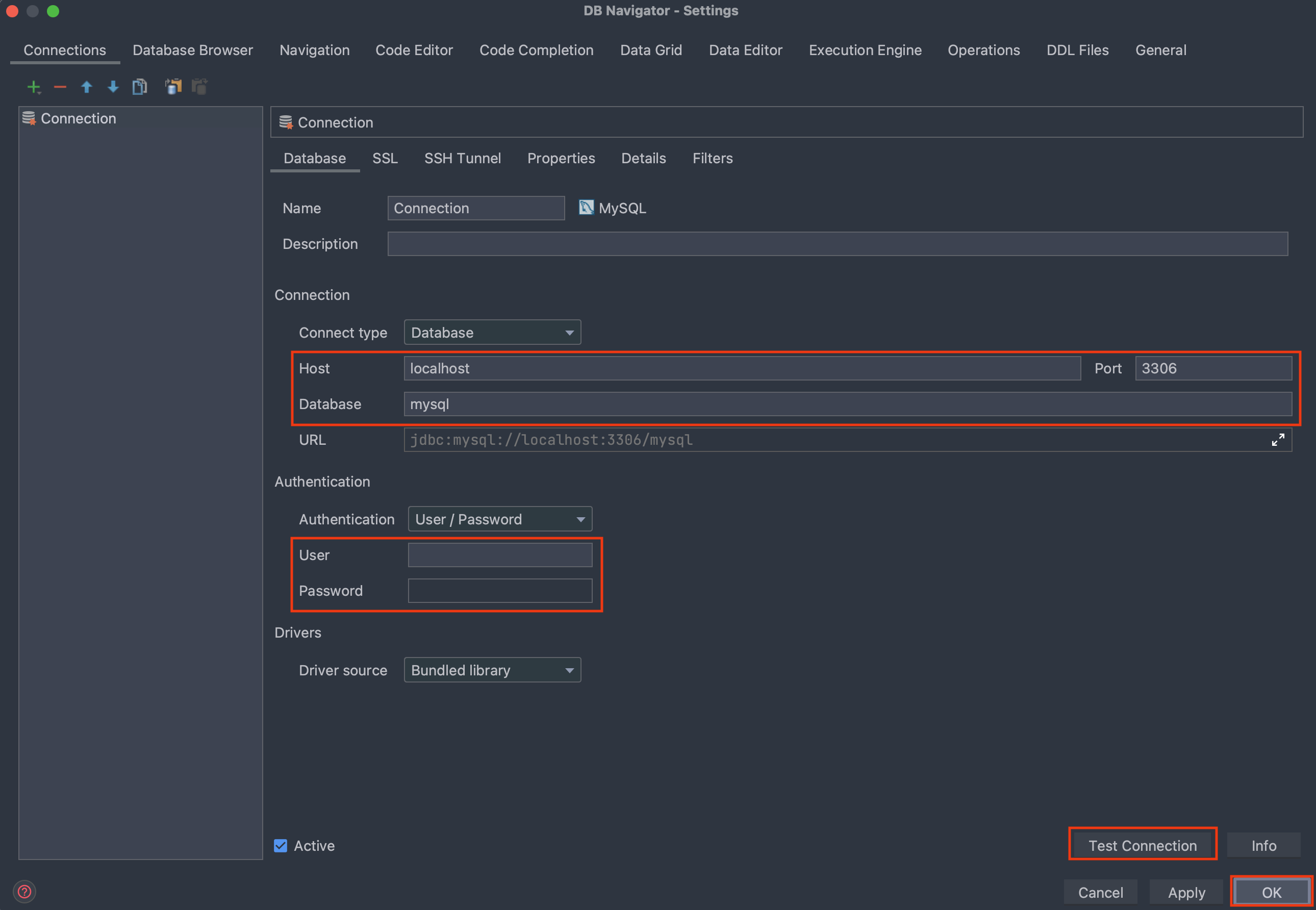Image resolution: width=1316 pixels, height=910 pixels.
Task: Open the Connect type dropdown
Action: point(493,333)
